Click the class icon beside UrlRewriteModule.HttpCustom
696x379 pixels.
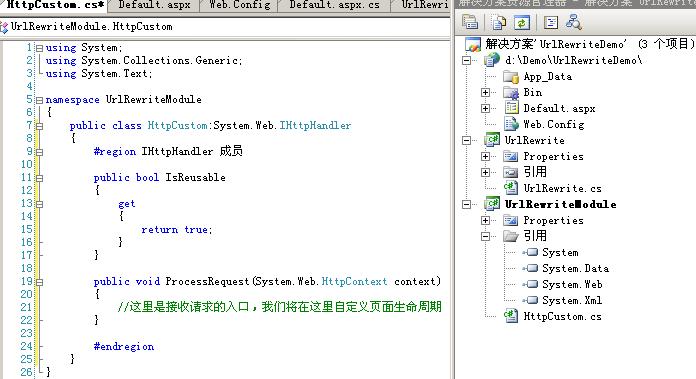(4, 27)
